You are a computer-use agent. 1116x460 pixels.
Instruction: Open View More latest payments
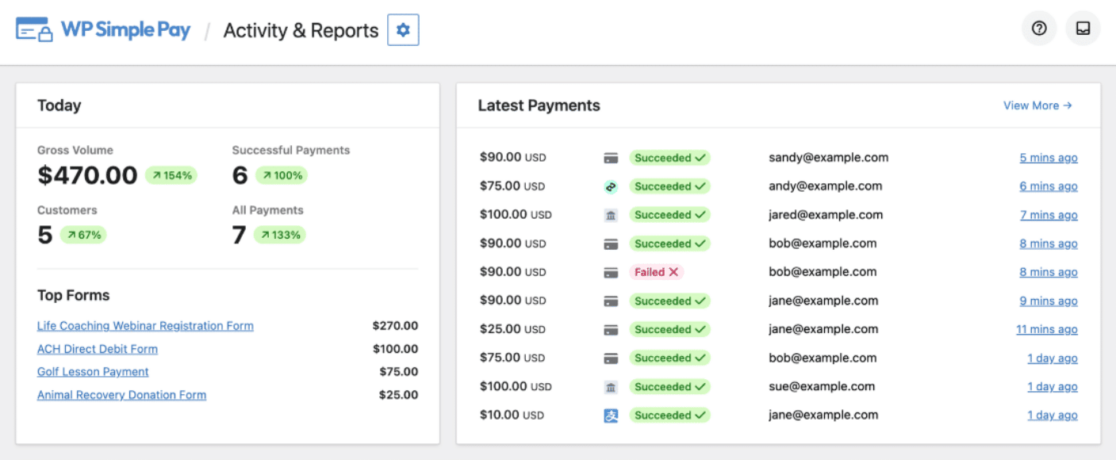tap(1038, 105)
